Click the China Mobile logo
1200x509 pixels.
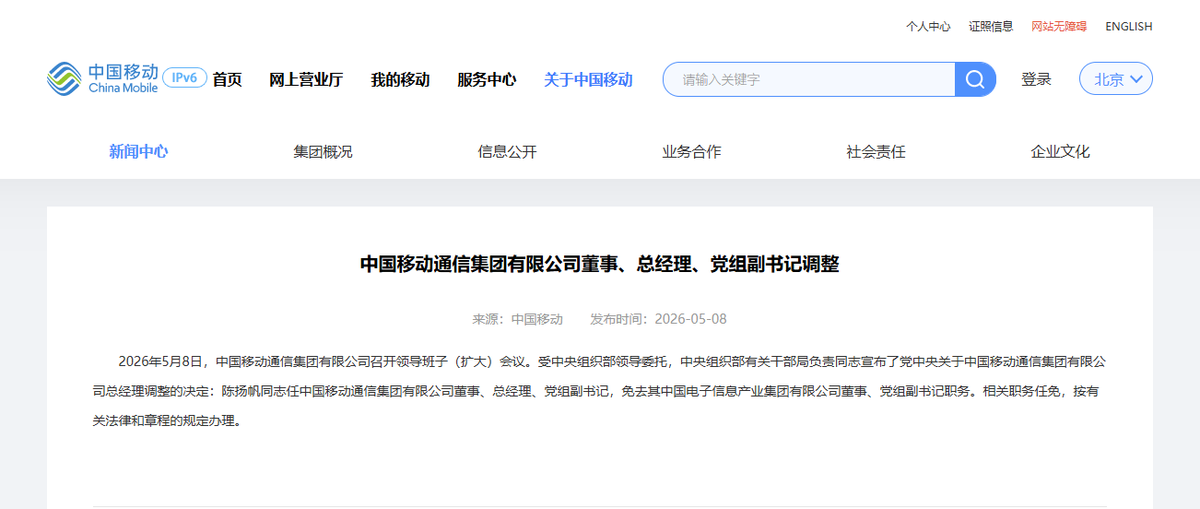pyautogui.click(x=103, y=79)
